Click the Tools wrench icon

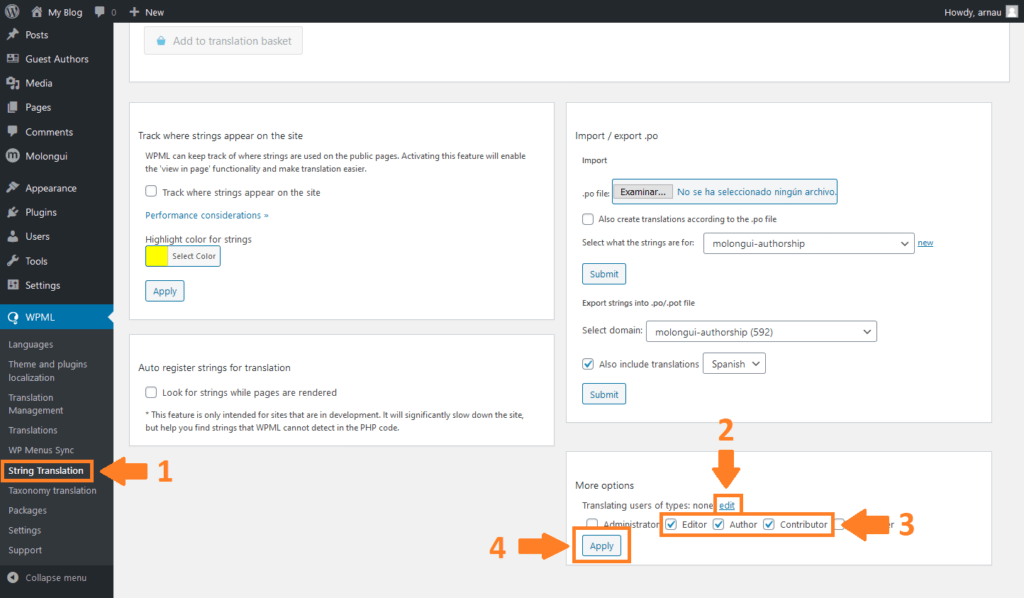coord(12,261)
